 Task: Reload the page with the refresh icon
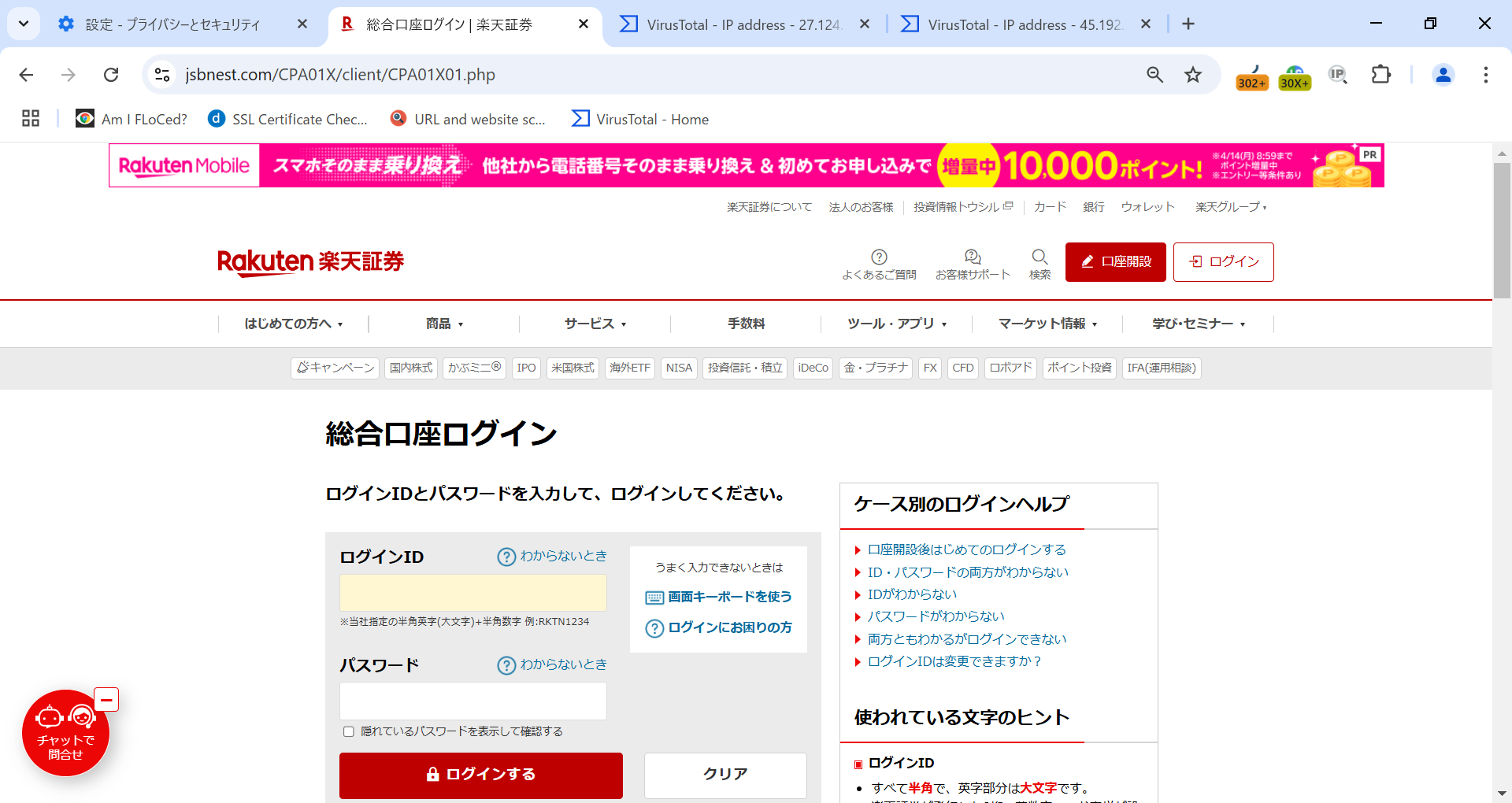pyautogui.click(x=111, y=75)
